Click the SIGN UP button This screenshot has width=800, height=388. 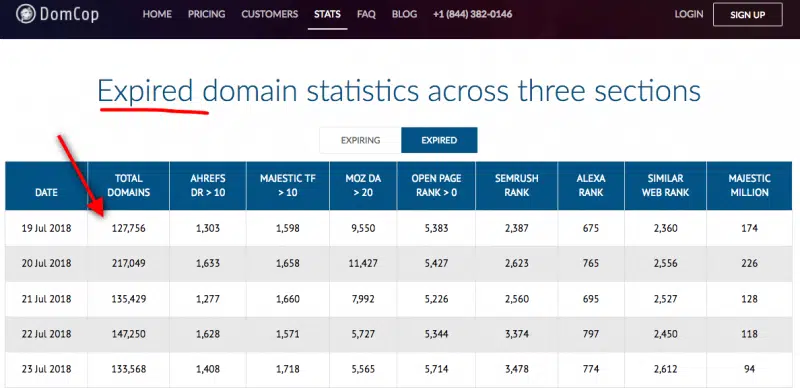tap(747, 14)
